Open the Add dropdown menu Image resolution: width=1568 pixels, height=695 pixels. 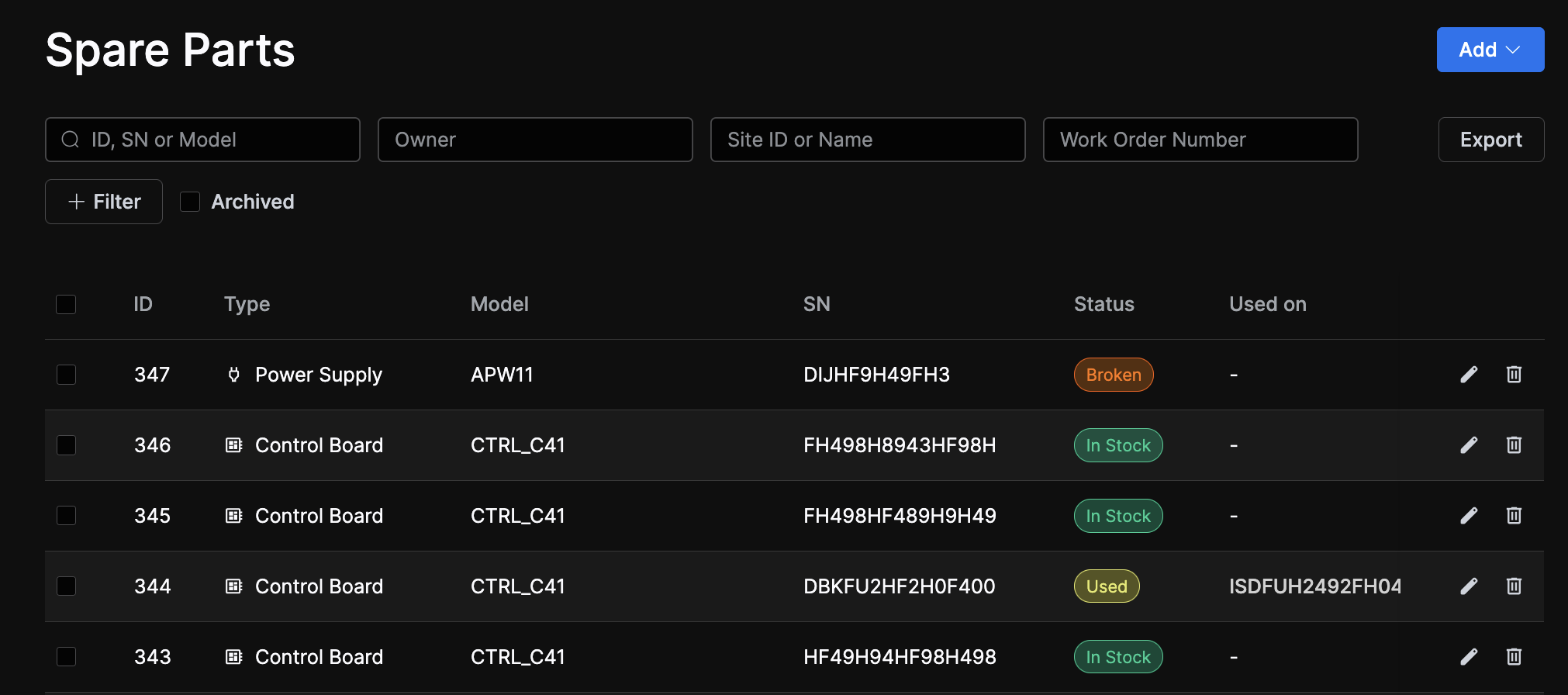pos(1490,50)
